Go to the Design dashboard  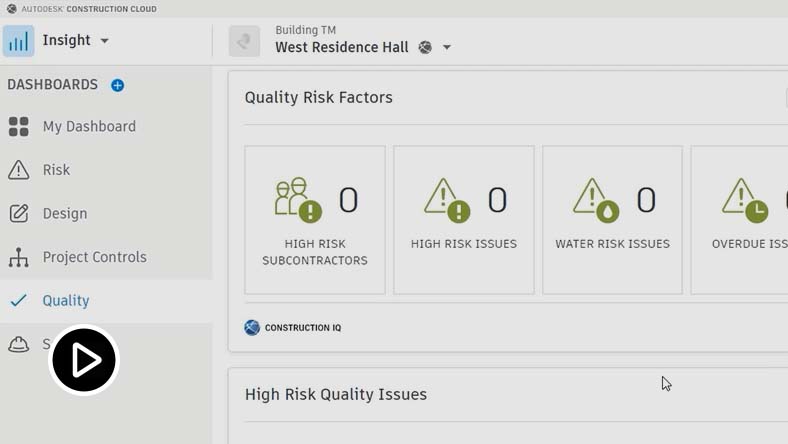tap(64, 213)
